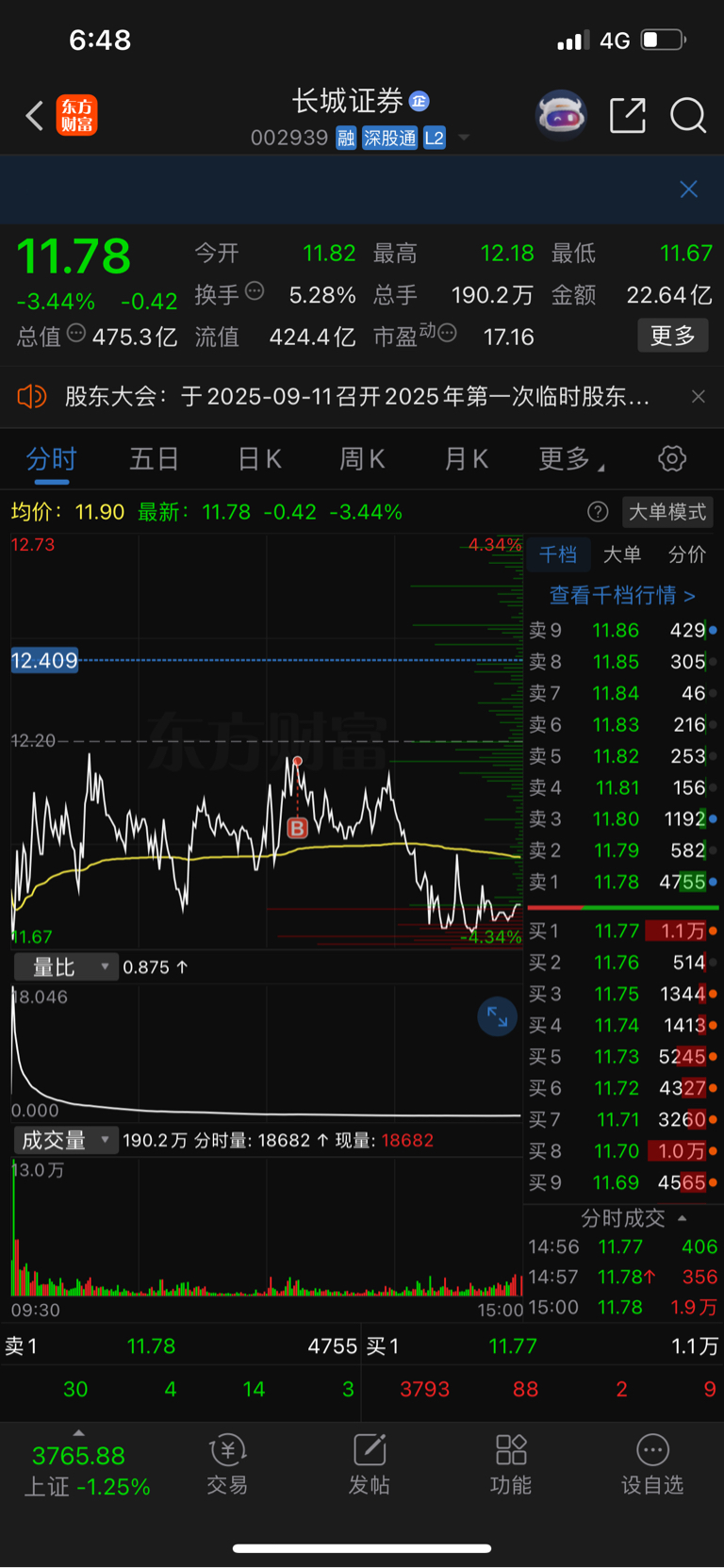Expand 更多 chart period dropdown

pyautogui.click(x=570, y=459)
